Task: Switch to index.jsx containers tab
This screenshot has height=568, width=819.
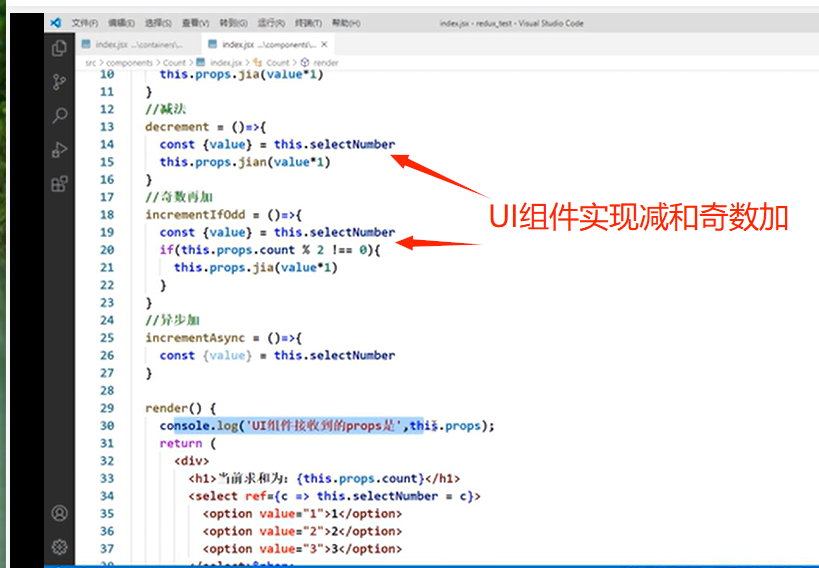Action: 138,44
